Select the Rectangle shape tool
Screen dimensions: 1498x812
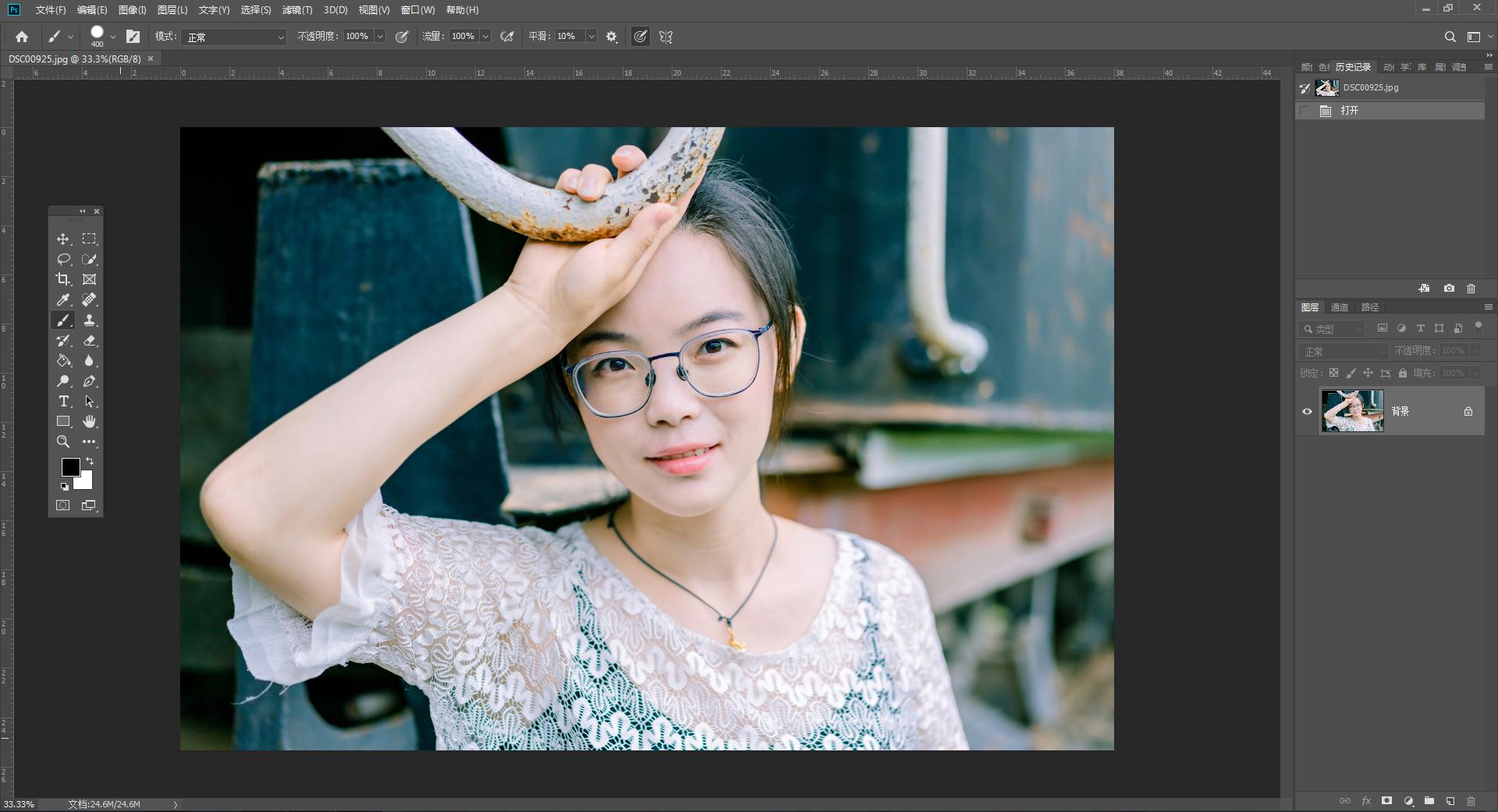tap(63, 421)
